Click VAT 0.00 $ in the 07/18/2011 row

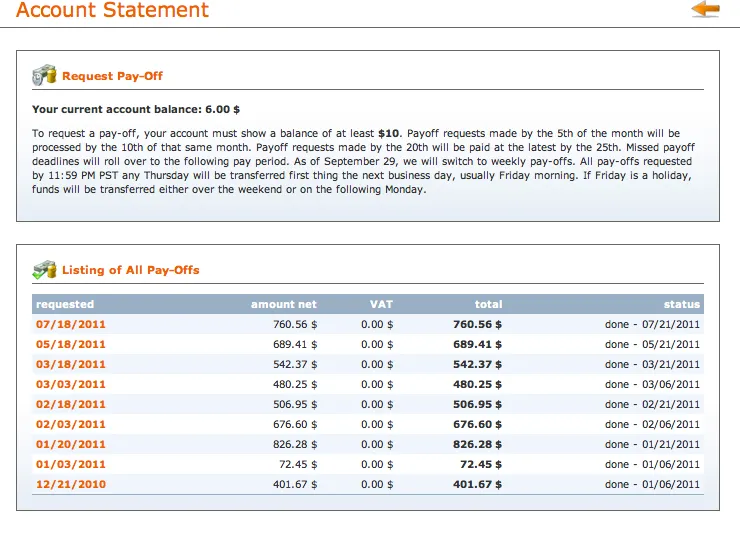coord(377,324)
